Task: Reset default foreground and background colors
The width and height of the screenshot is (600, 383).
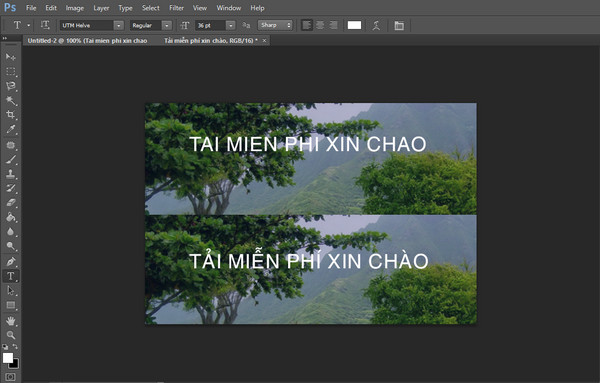Action: click(5, 347)
